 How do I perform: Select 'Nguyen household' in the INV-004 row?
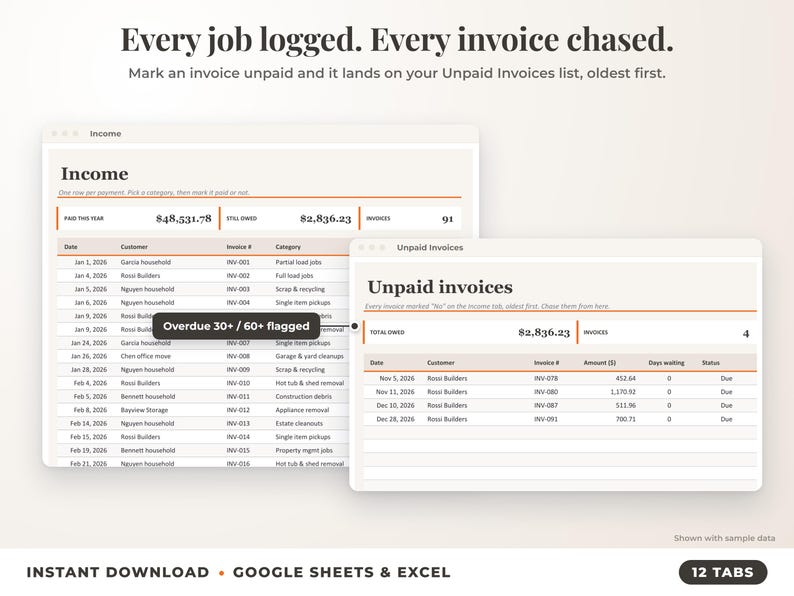pyautogui.click(x=147, y=303)
